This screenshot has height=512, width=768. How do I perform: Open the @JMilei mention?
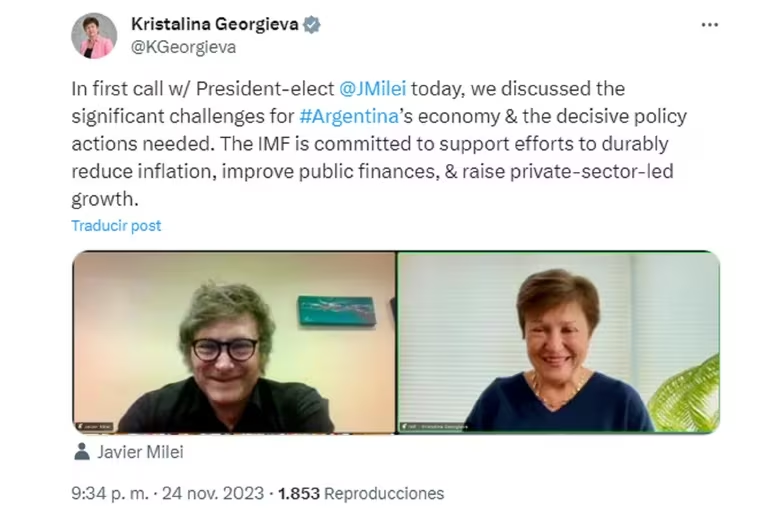(365, 89)
